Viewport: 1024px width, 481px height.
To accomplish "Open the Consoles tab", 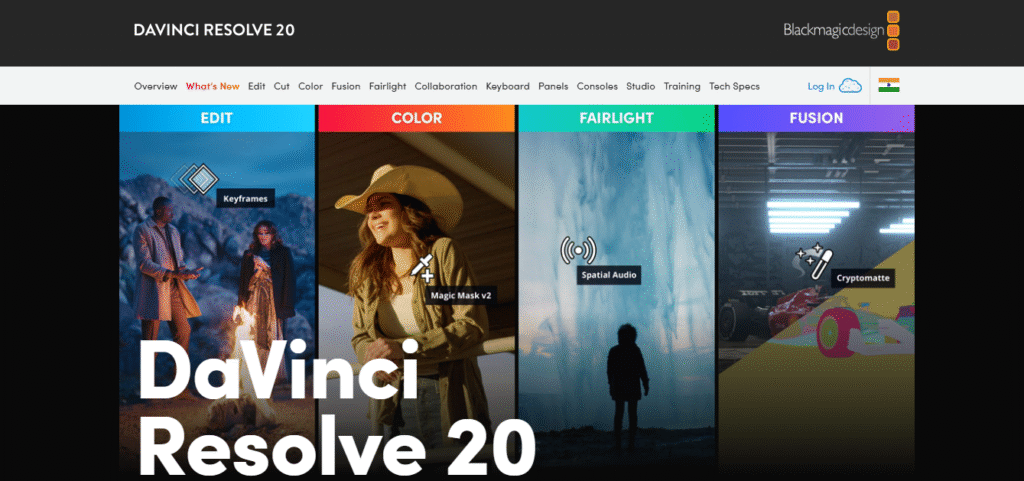I will click(597, 86).
